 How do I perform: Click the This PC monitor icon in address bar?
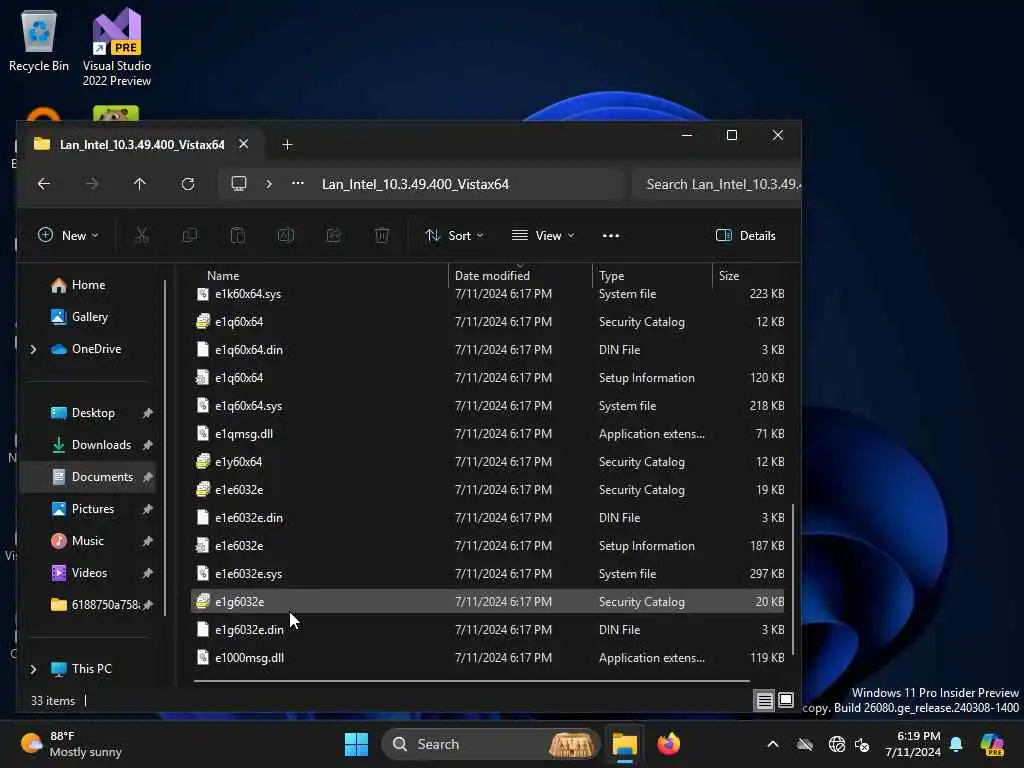pos(239,184)
